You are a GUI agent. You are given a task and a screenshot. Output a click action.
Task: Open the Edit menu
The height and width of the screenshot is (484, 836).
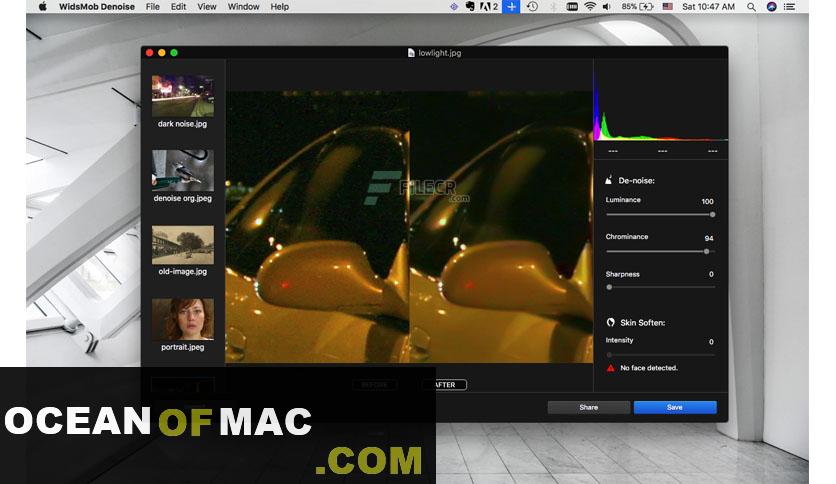tap(178, 6)
